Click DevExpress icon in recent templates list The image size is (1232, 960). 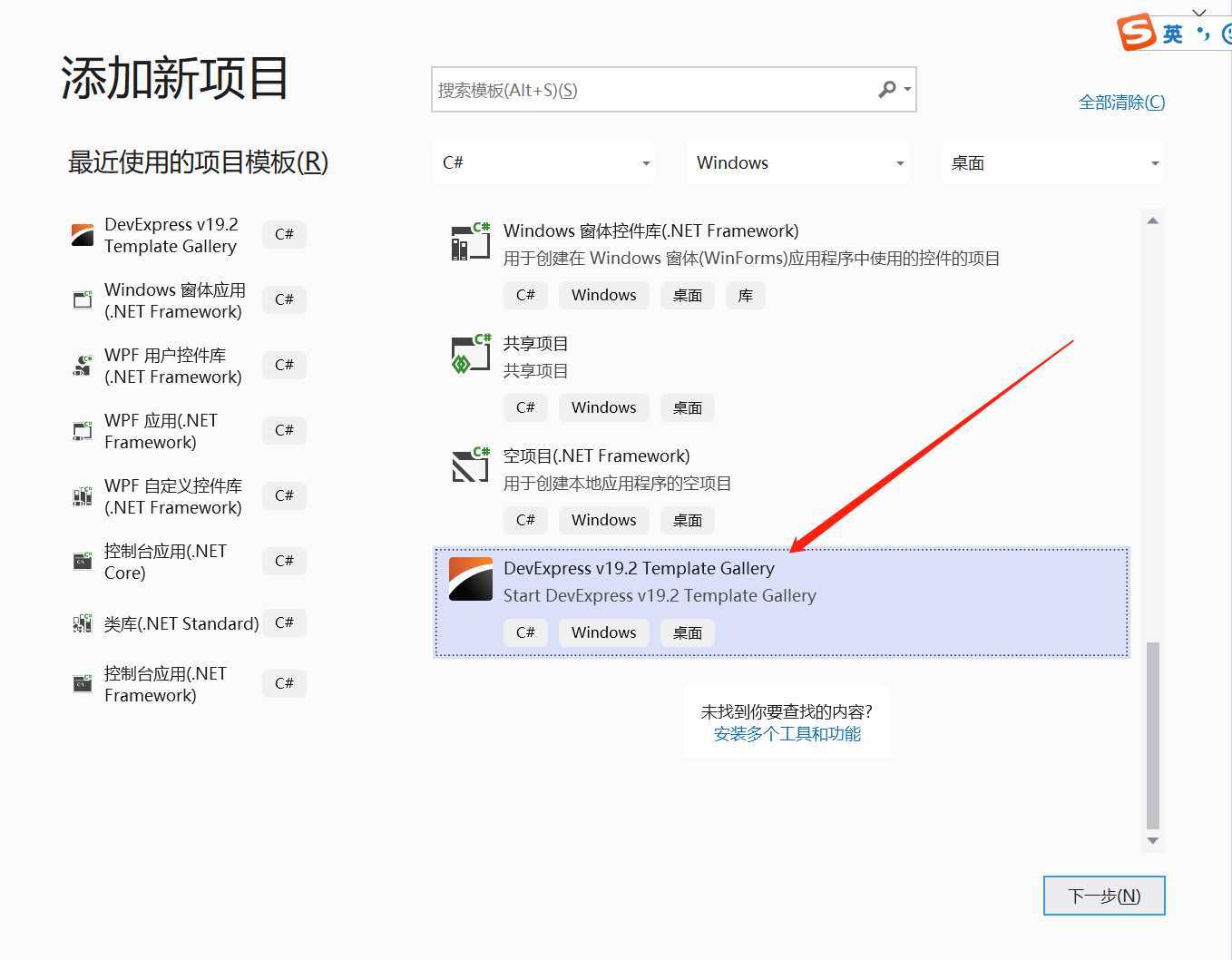(83, 236)
